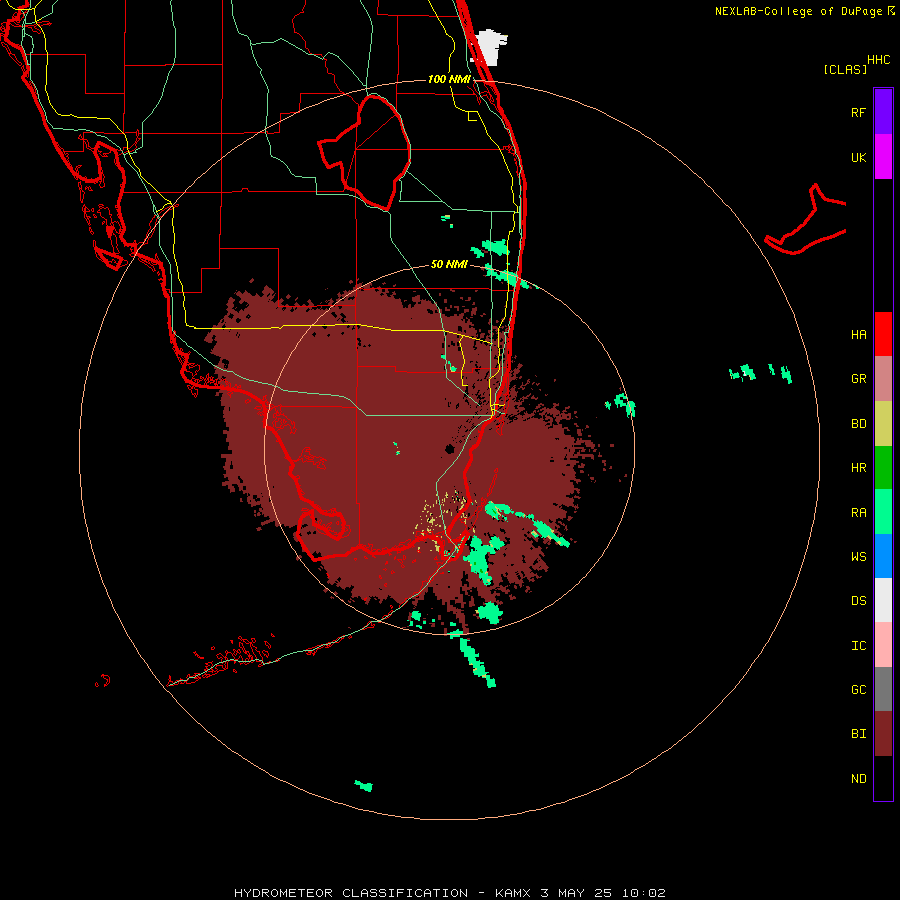The height and width of the screenshot is (900, 900).
Task: Click the HR green legend swatch
Action: 883,468
